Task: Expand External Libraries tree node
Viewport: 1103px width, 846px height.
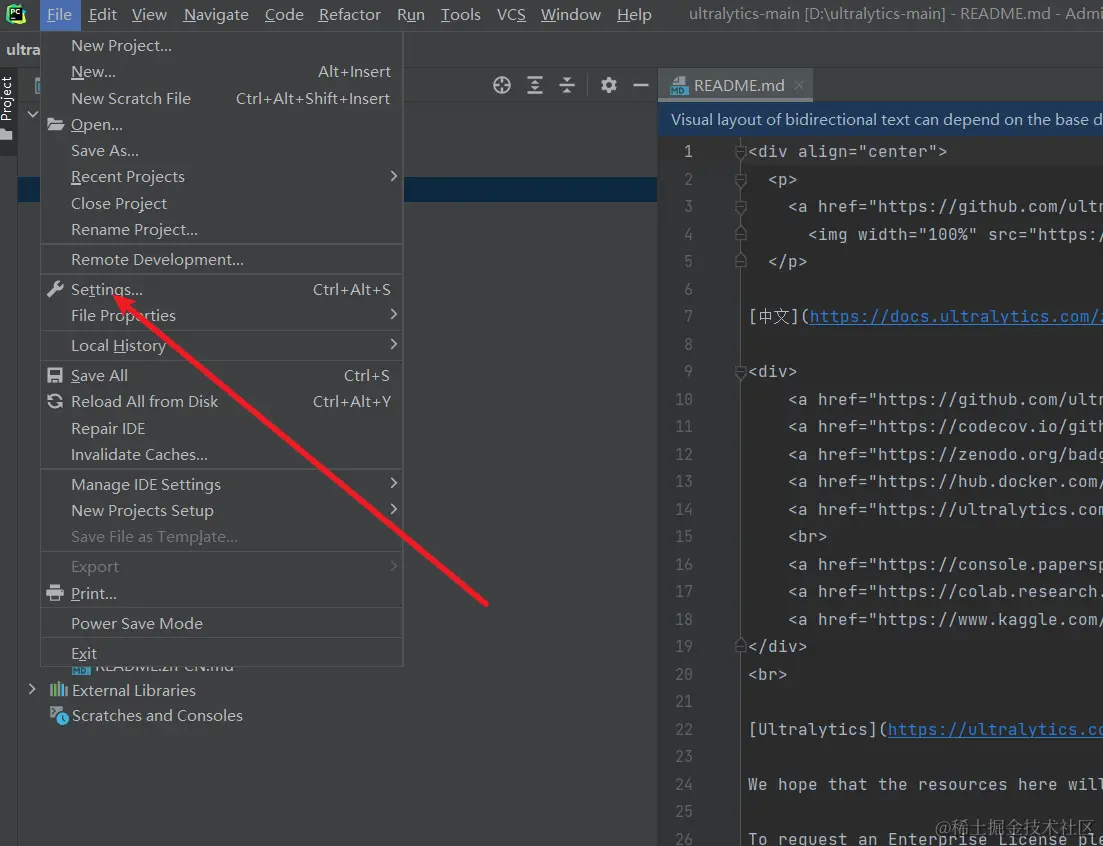Action: pos(32,690)
